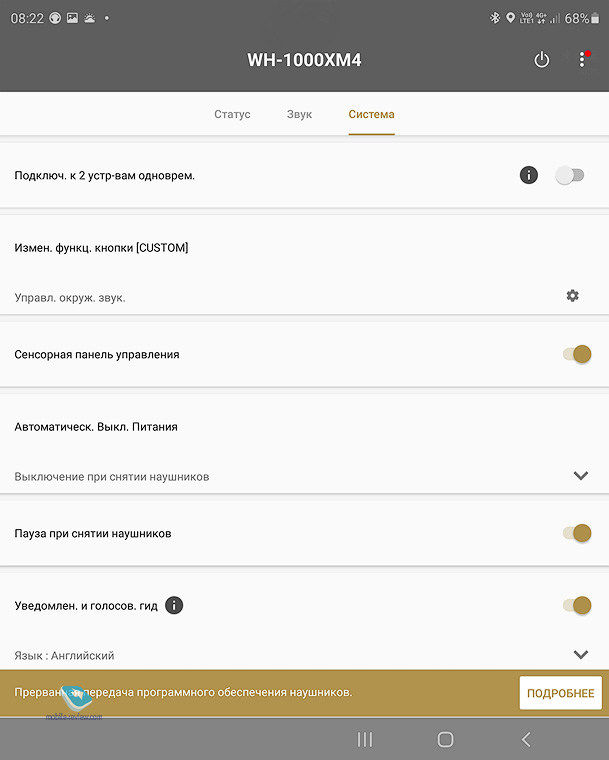
Task: Disable the touch sensor control panel
Action: tap(577, 354)
